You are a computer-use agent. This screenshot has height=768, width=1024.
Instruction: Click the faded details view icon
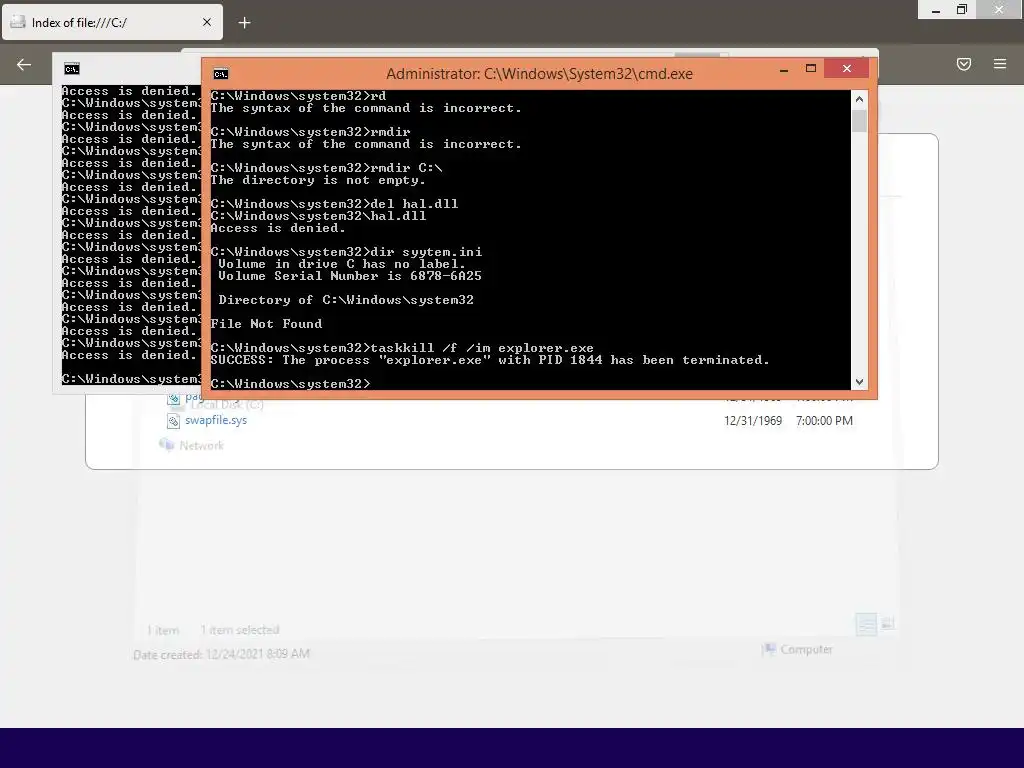point(866,624)
